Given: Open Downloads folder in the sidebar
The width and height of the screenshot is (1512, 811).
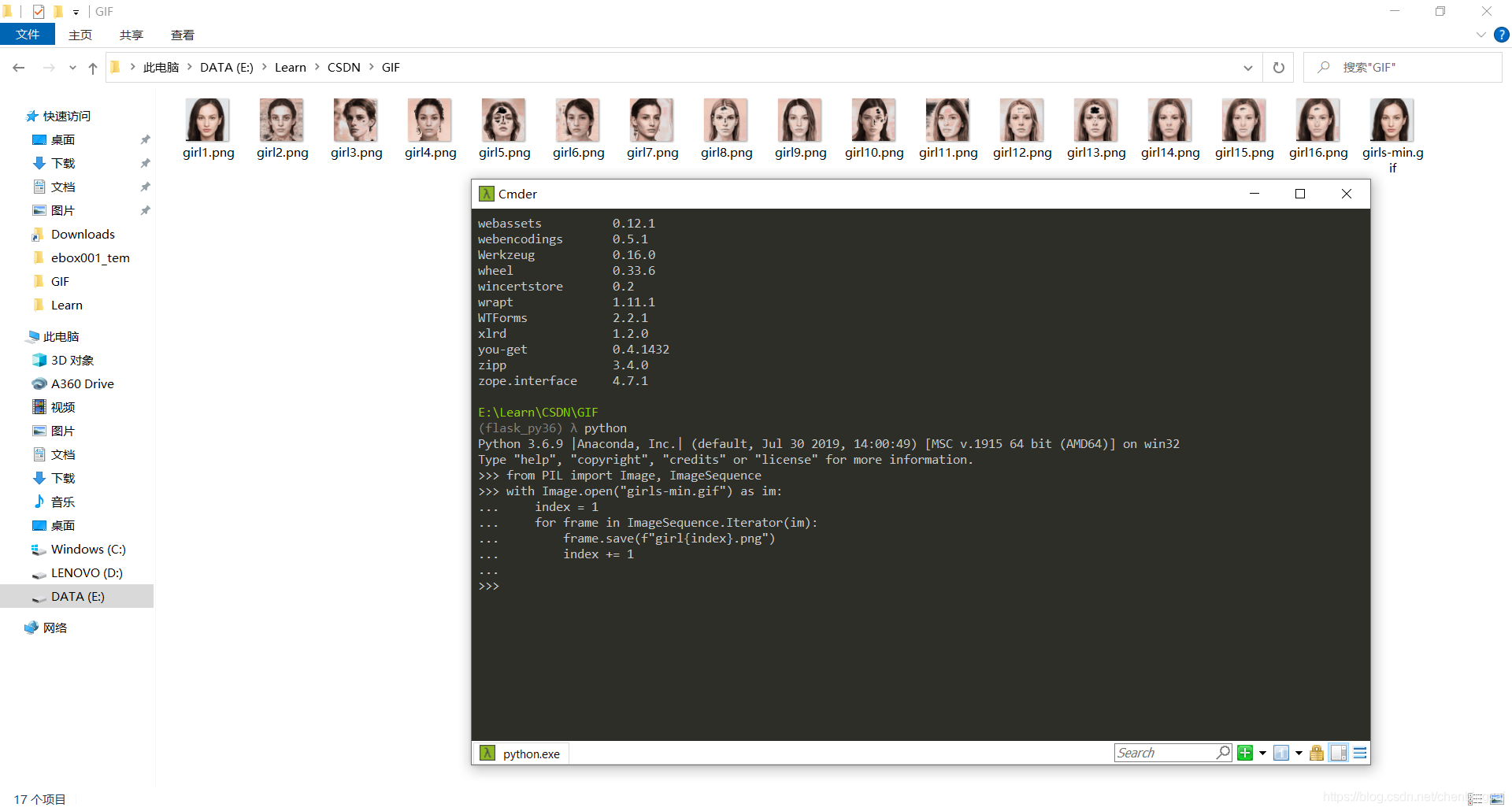Looking at the screenshot, I should click(x=83, y=235).
